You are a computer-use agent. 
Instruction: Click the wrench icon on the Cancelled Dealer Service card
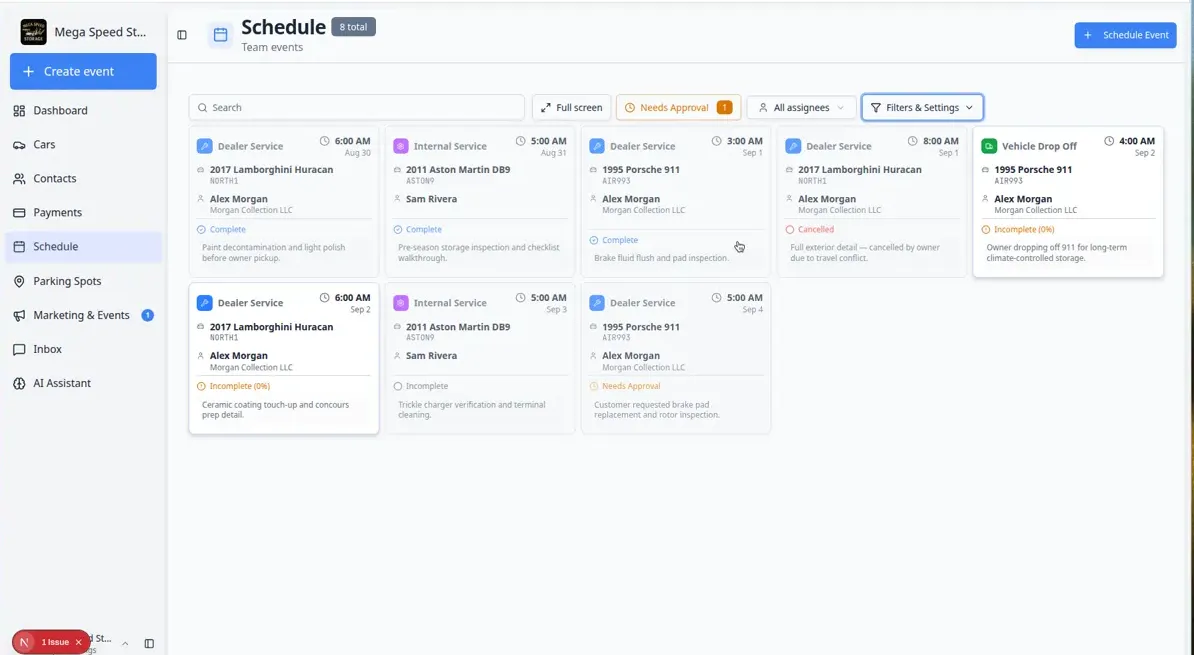tap(793, 145)
